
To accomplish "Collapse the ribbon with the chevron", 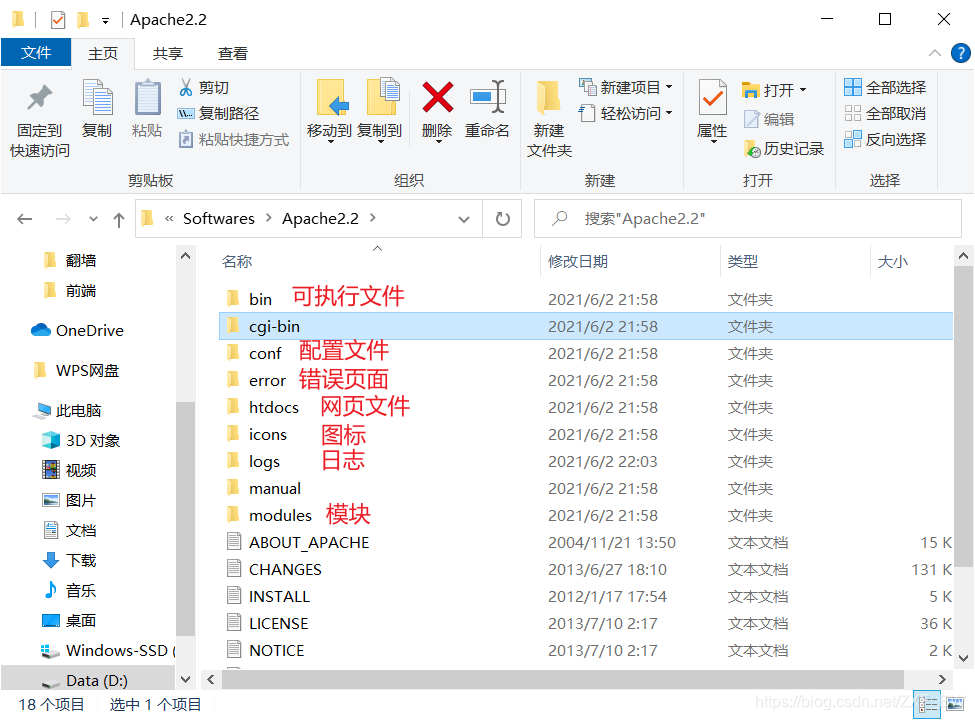I will (935, 53).
